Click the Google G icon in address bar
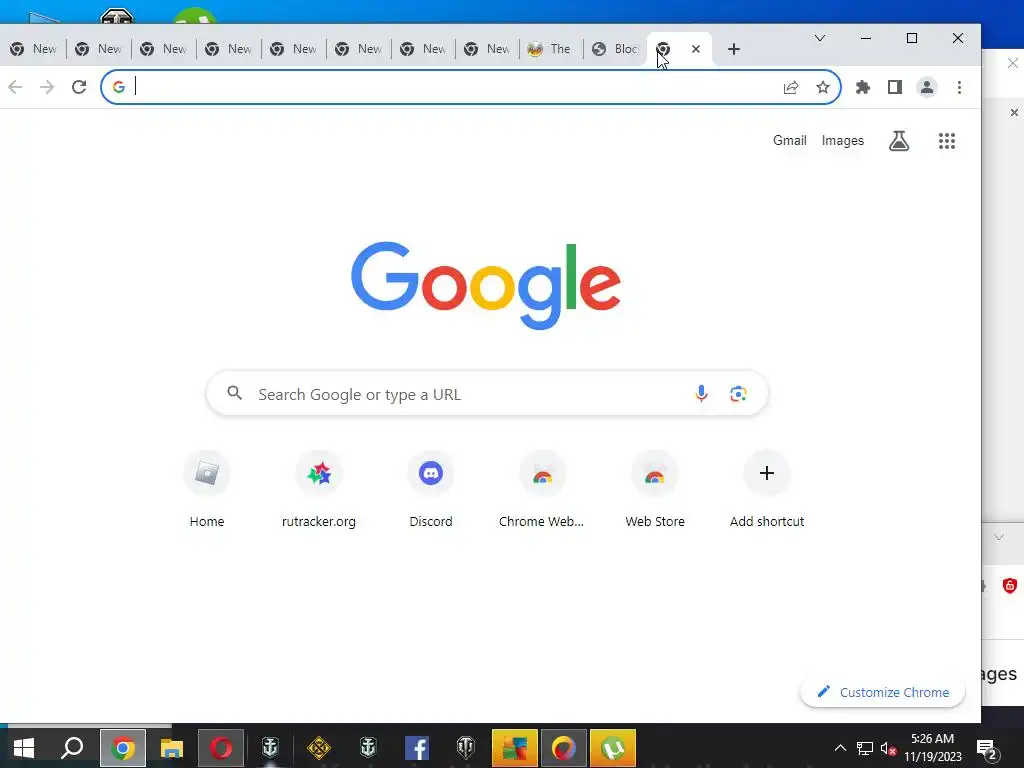The image size is (1024, 768). (118, 87)
